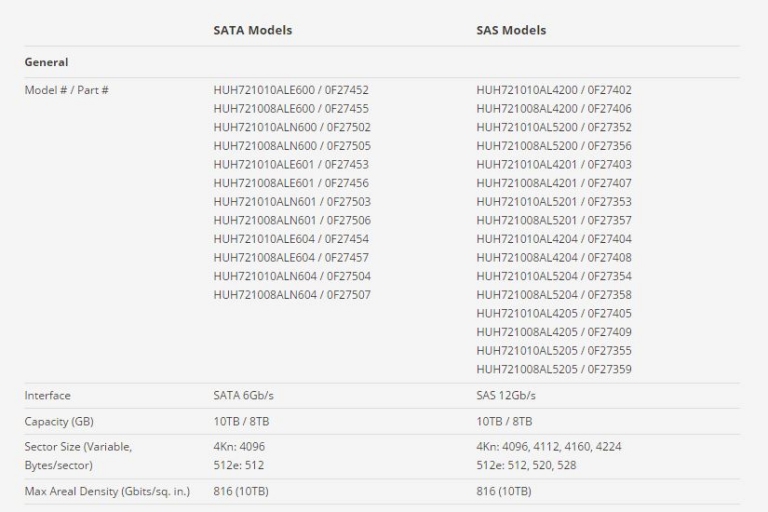Select SAS model HUH721008AL5200 / 0F27356
Image resolution: width=768 pixels, height=512 pixels.
554,146
